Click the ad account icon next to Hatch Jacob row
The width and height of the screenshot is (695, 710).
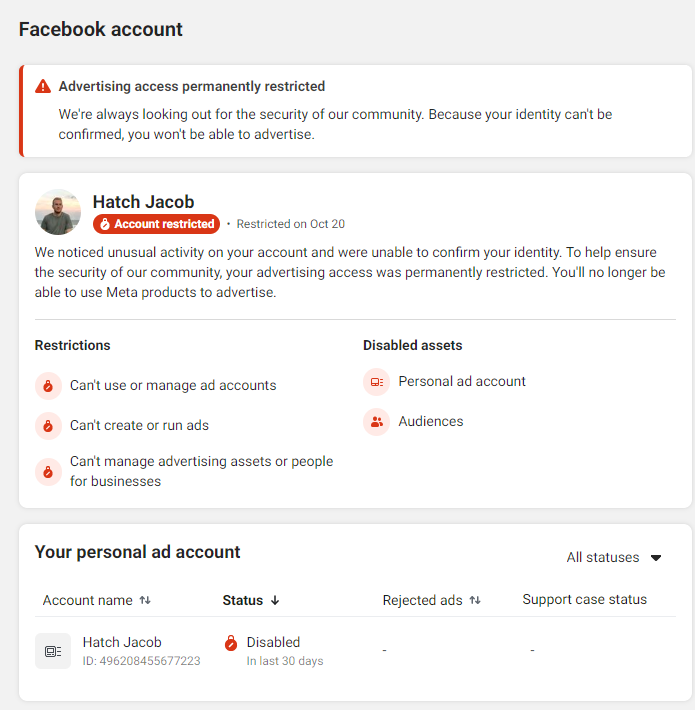pyautogui.click(x=53, y=651)
